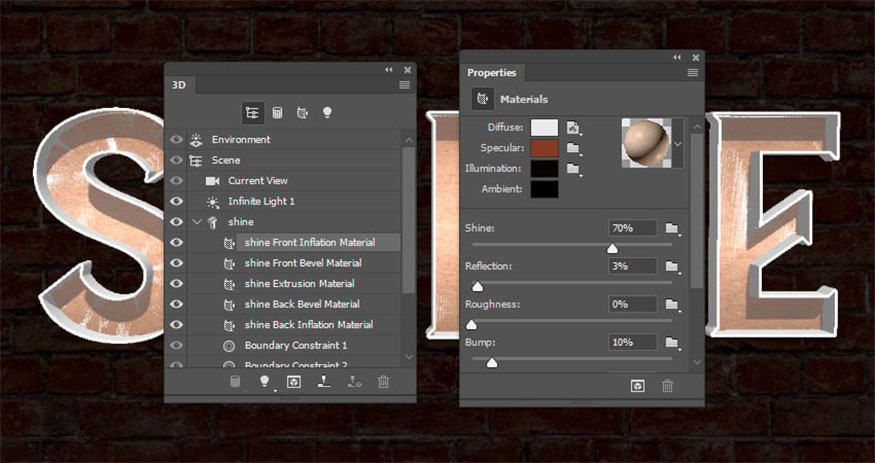Open the 3D panel options menu
Viewport: 875px width, 463px height.
click(x=404, y=85)
